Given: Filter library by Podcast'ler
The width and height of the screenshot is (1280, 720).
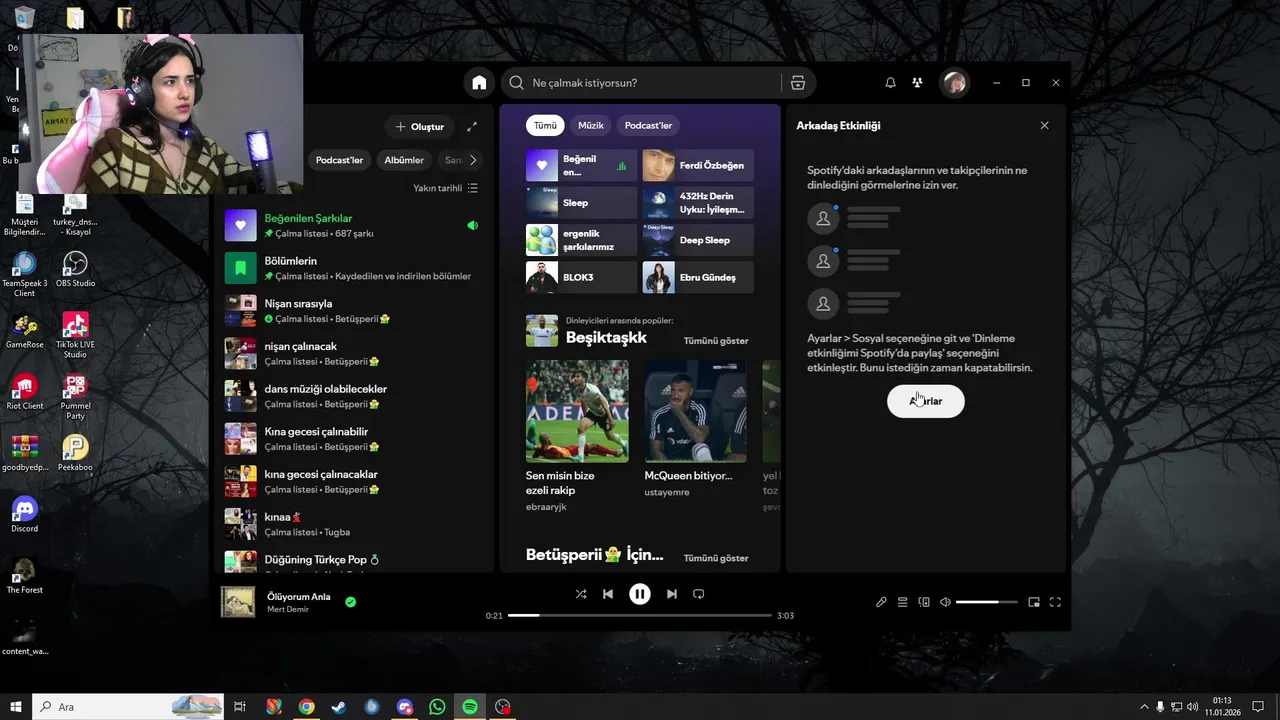Looking at the screenshot, I should click(x=339, y=160).
